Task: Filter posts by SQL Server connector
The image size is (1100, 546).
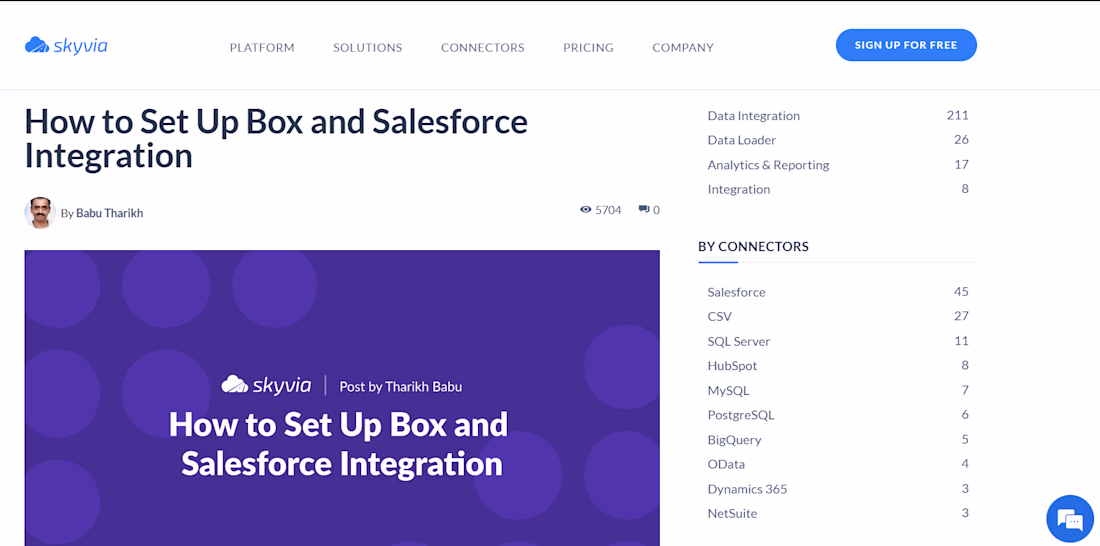Action: click(739, 341)
